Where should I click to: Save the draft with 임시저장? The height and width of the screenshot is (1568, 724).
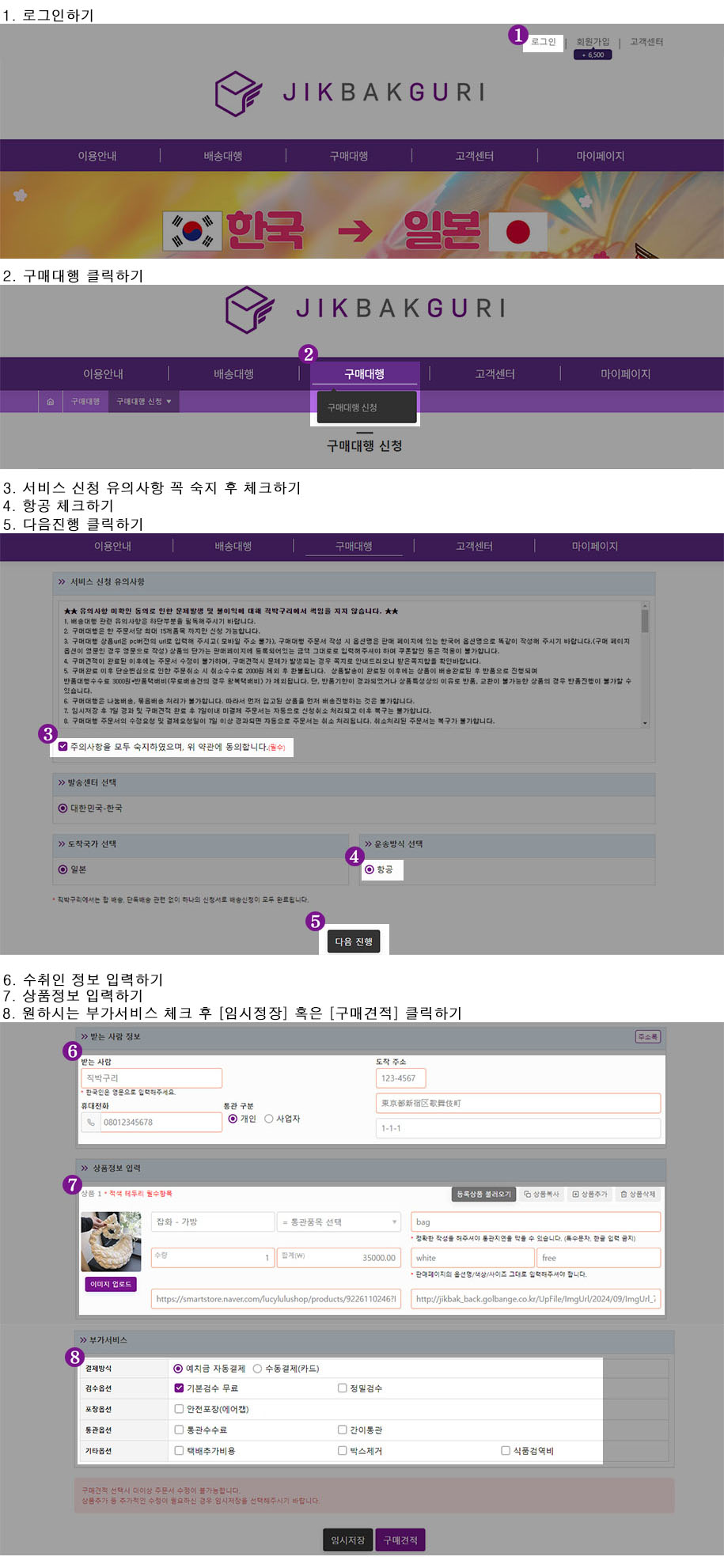tap(348, 1540)
